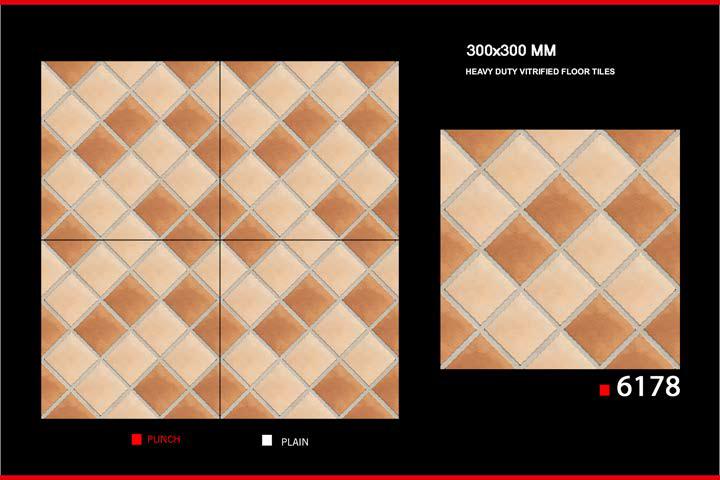Open the single tile preview image

(560, 249)
